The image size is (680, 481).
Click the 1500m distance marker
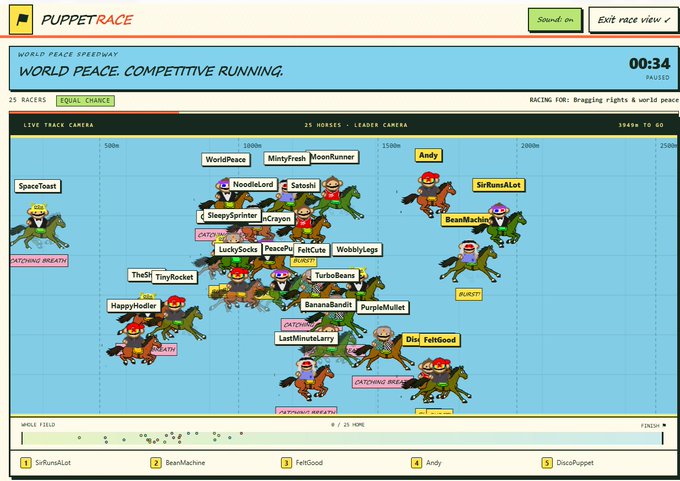click(391, 146)
